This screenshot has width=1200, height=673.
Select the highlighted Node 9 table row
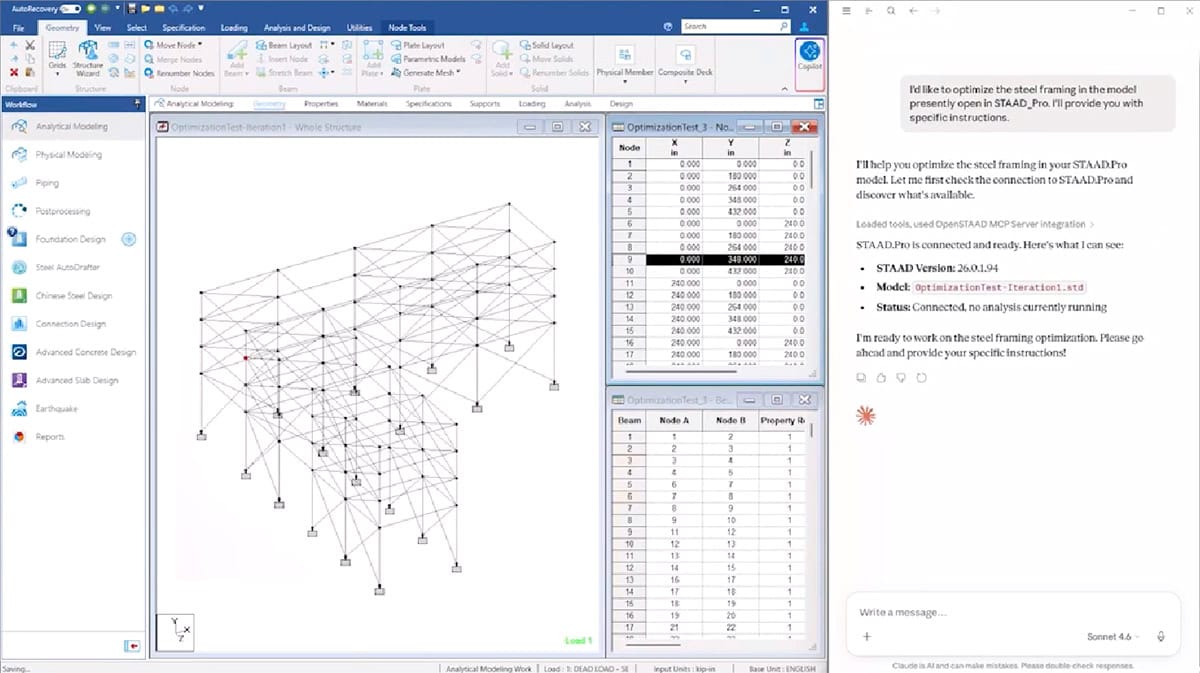pos(708,260)
